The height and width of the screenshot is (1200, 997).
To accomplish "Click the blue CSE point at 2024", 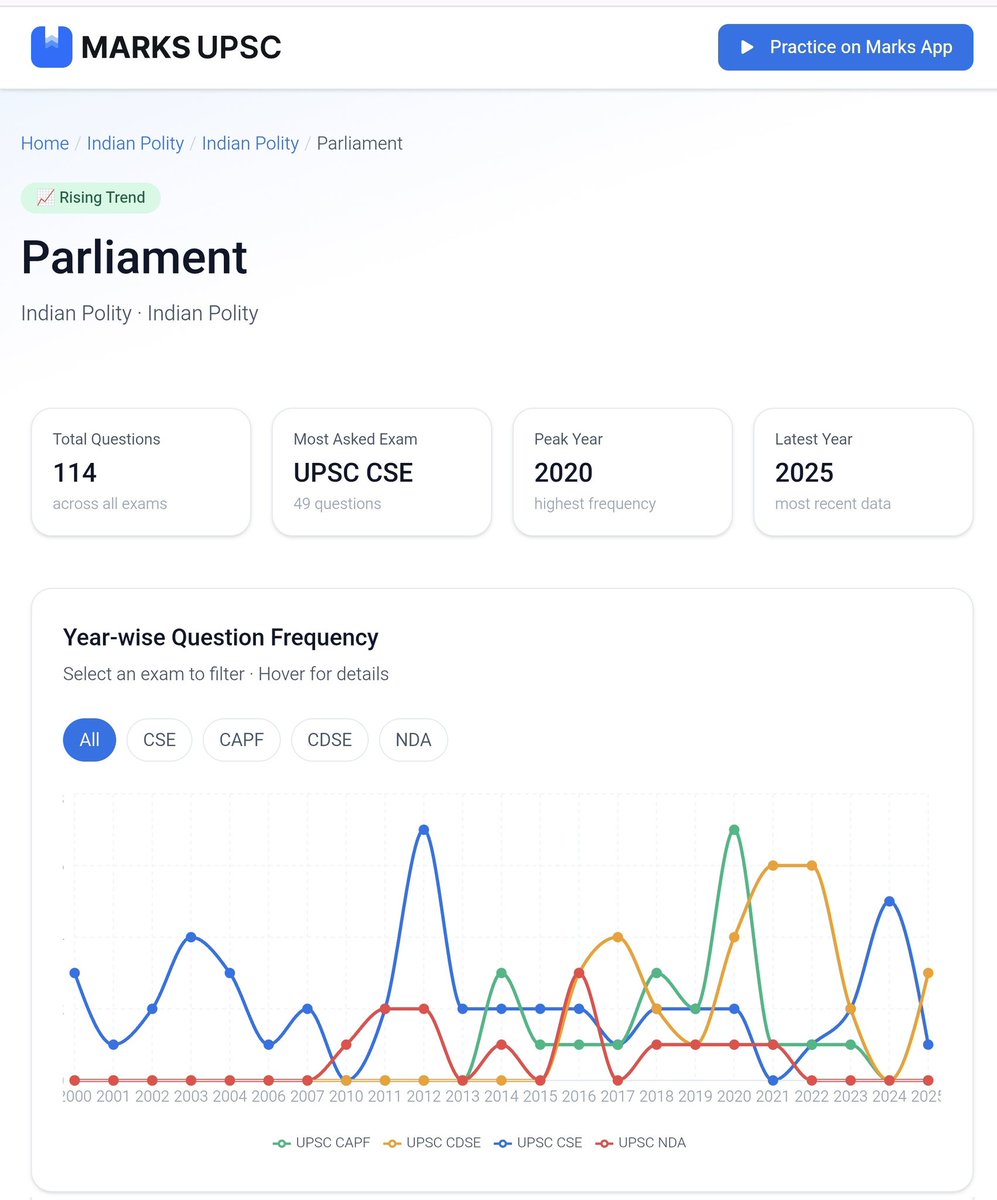I will 889,901.
